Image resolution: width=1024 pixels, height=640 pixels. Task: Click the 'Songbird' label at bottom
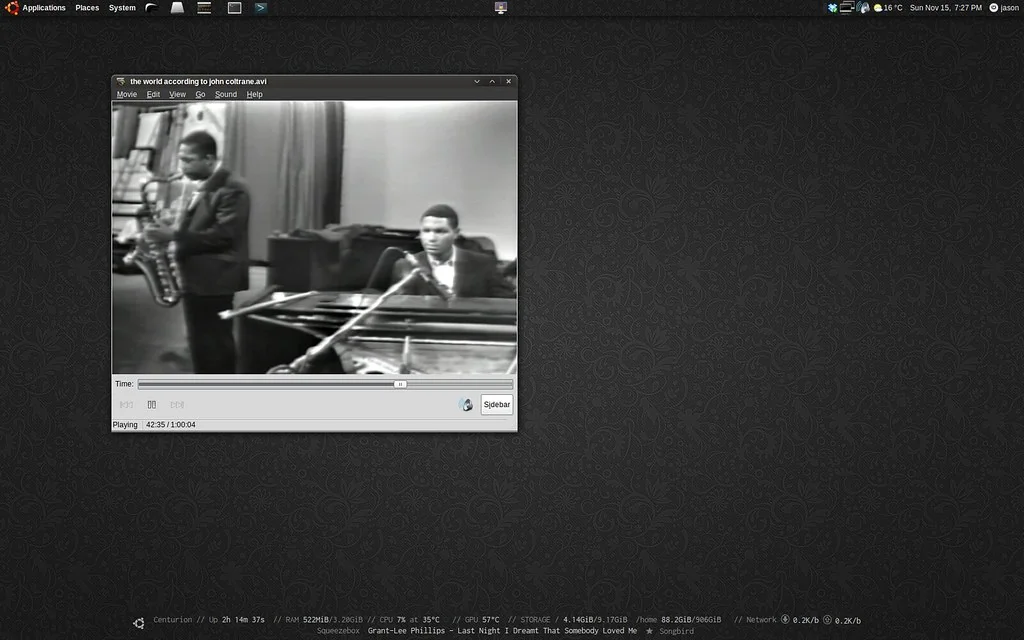(x=677, y=631)
